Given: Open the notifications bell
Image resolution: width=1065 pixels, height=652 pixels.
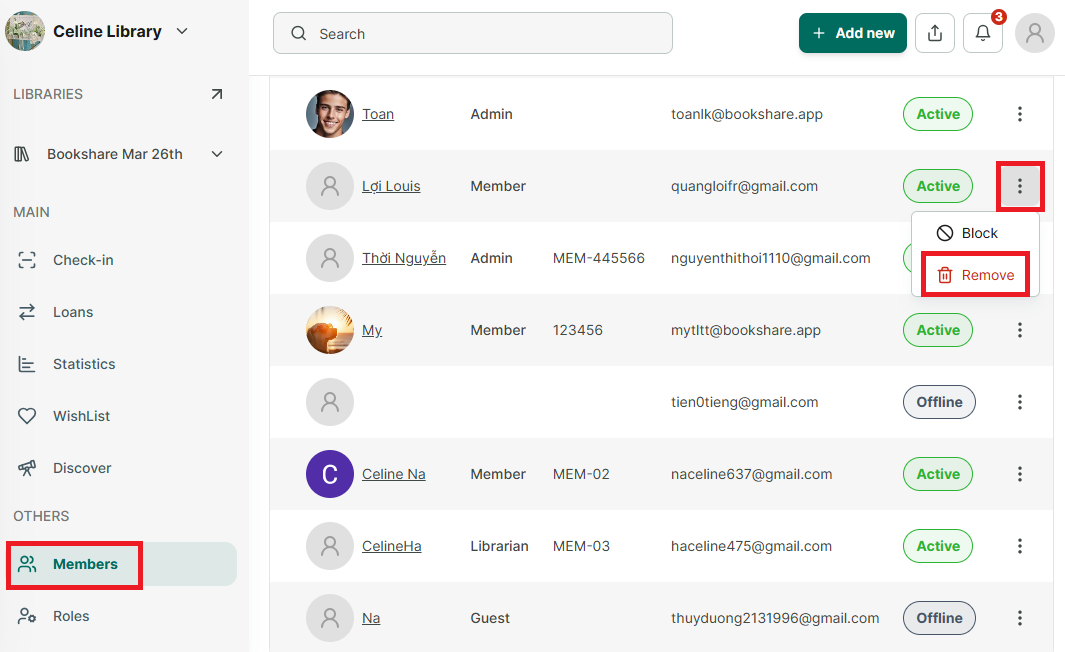Looking at the screenshot, I should click(983, 33).
